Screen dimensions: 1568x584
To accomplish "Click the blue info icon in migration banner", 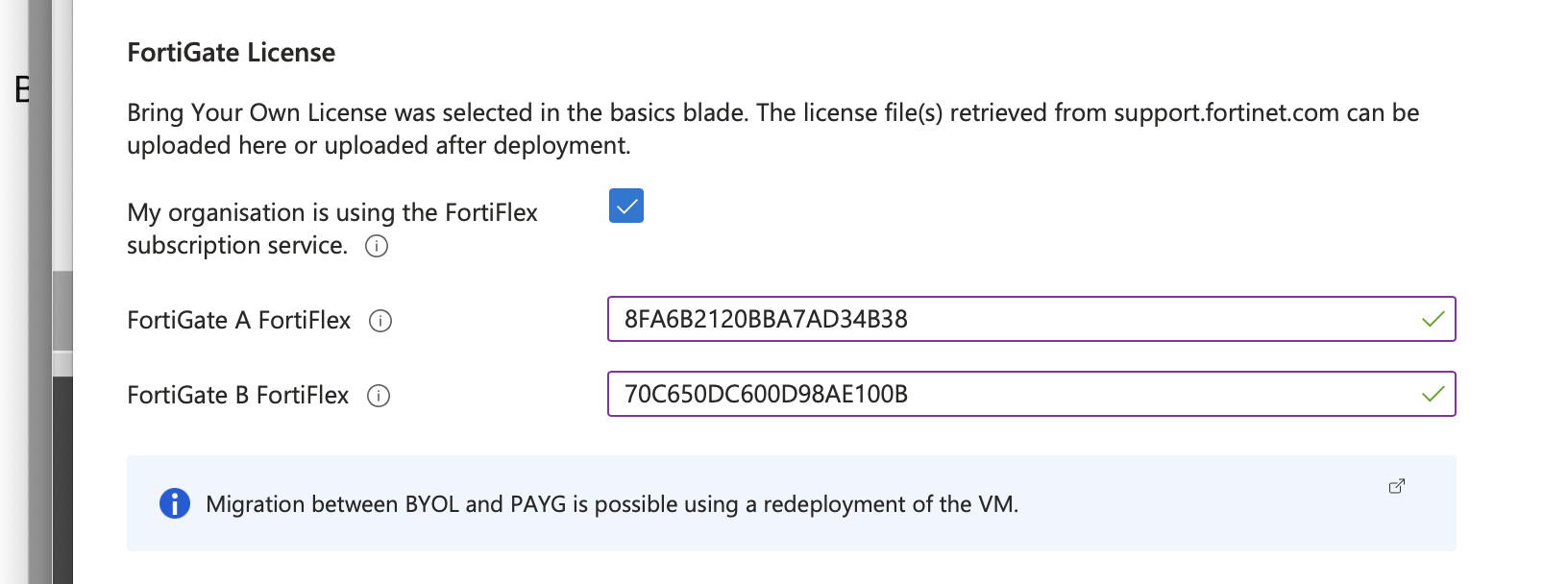I will pyautogui.click(x=175, y=503).
